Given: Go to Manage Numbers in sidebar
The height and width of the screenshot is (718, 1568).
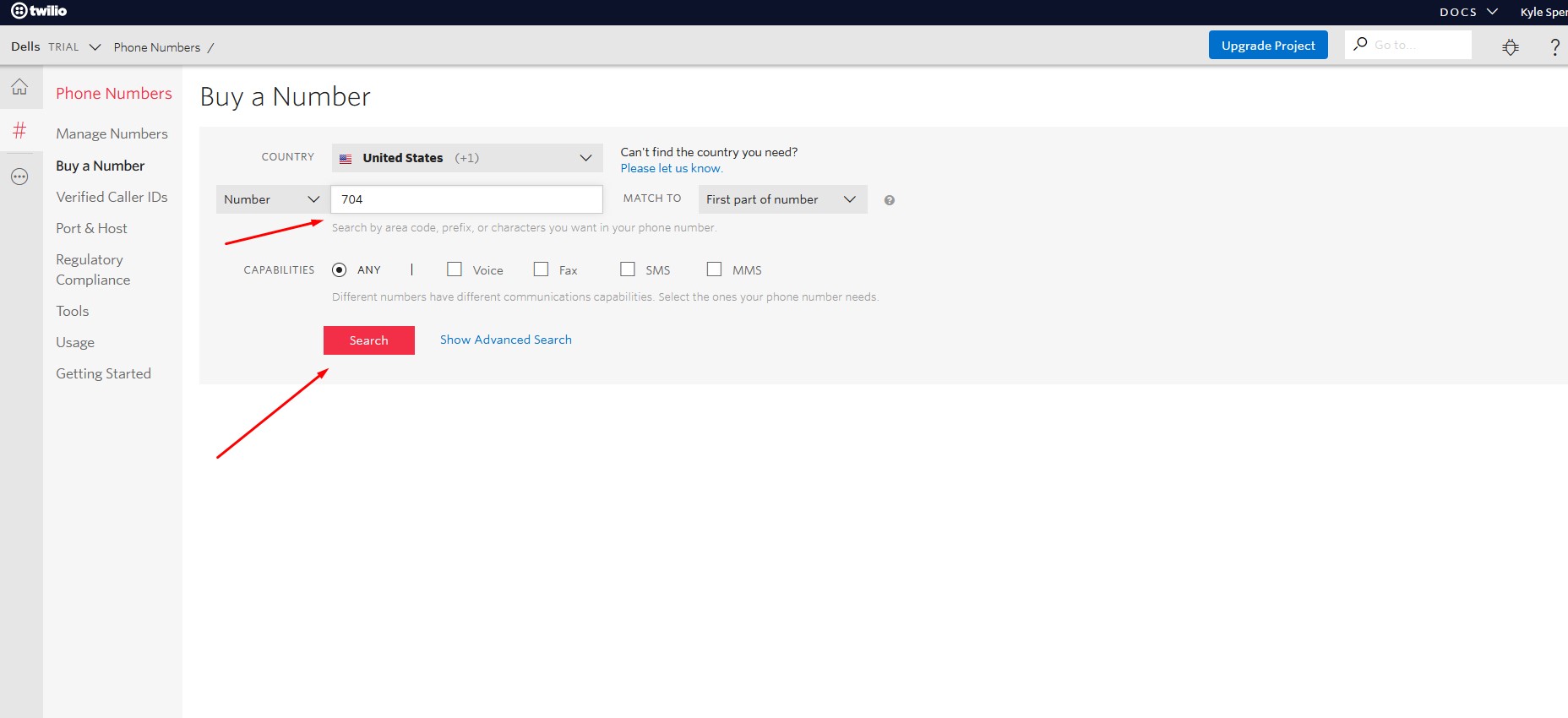Looking at the screenshot, I should click(112, 133).
